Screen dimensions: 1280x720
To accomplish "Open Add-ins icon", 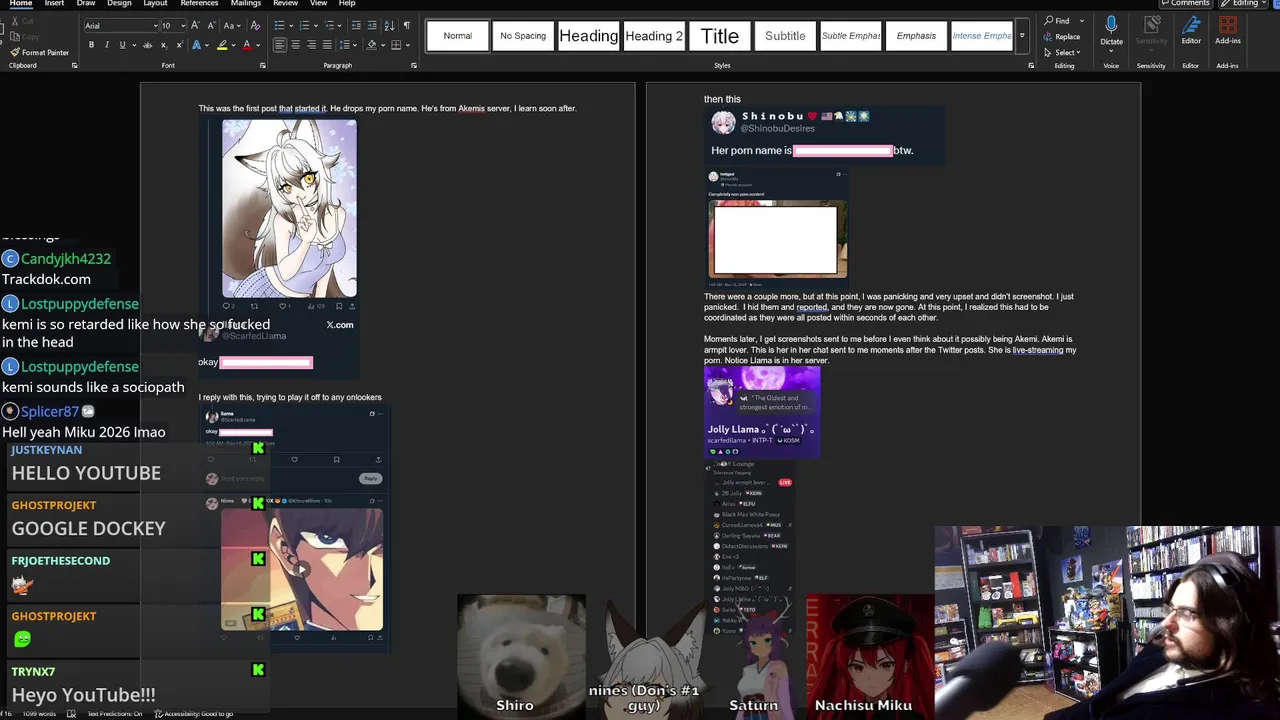I will click(1228, 32).
